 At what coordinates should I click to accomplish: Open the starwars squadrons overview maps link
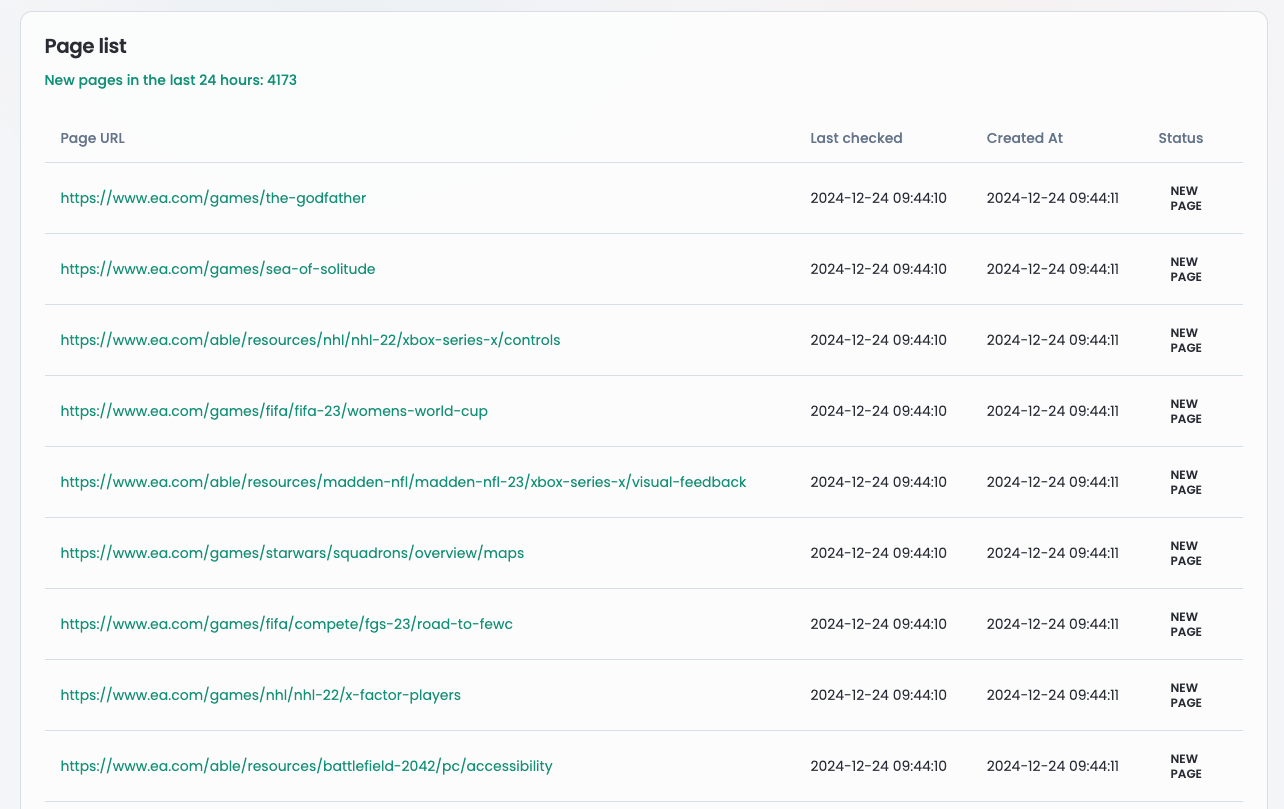point(292,553)
